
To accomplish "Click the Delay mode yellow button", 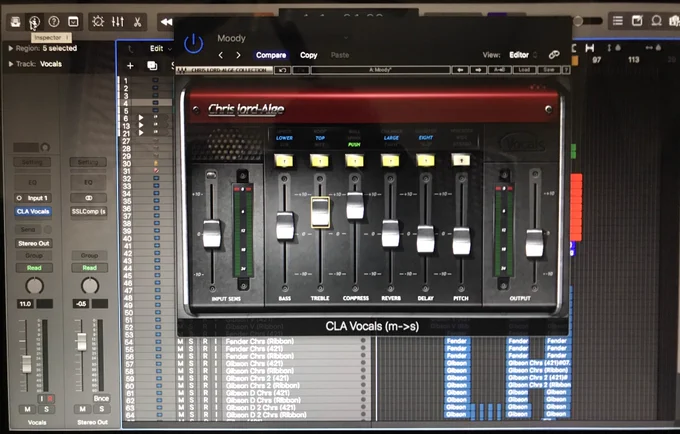I will [x=425, y=160].
